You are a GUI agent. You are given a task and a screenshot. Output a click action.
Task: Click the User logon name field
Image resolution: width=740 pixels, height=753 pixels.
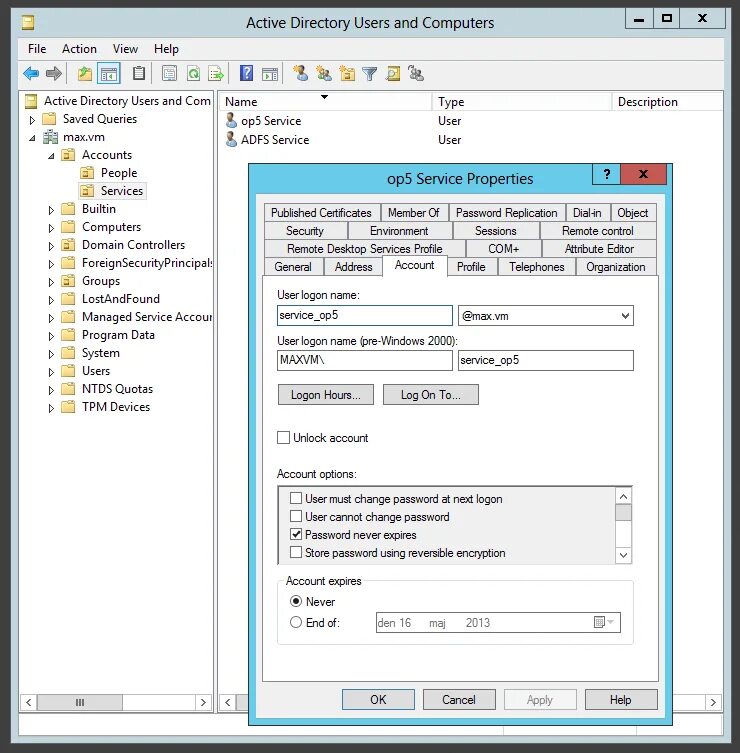click(x=364, y=315)
